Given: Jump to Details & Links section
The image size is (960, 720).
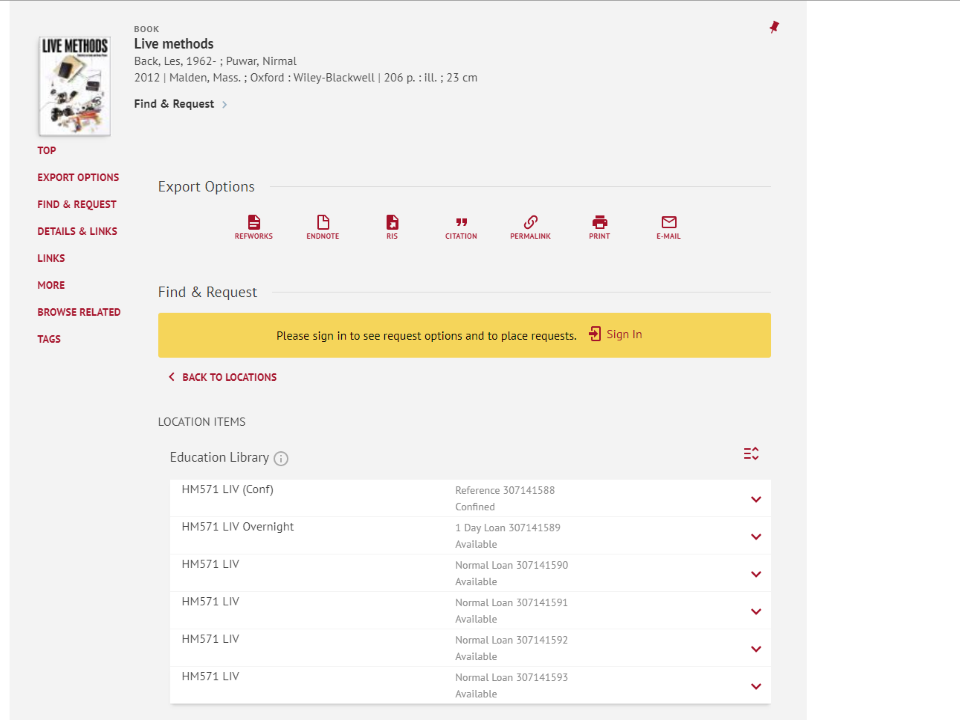Looking at the screenshot, I should (77, 231).
